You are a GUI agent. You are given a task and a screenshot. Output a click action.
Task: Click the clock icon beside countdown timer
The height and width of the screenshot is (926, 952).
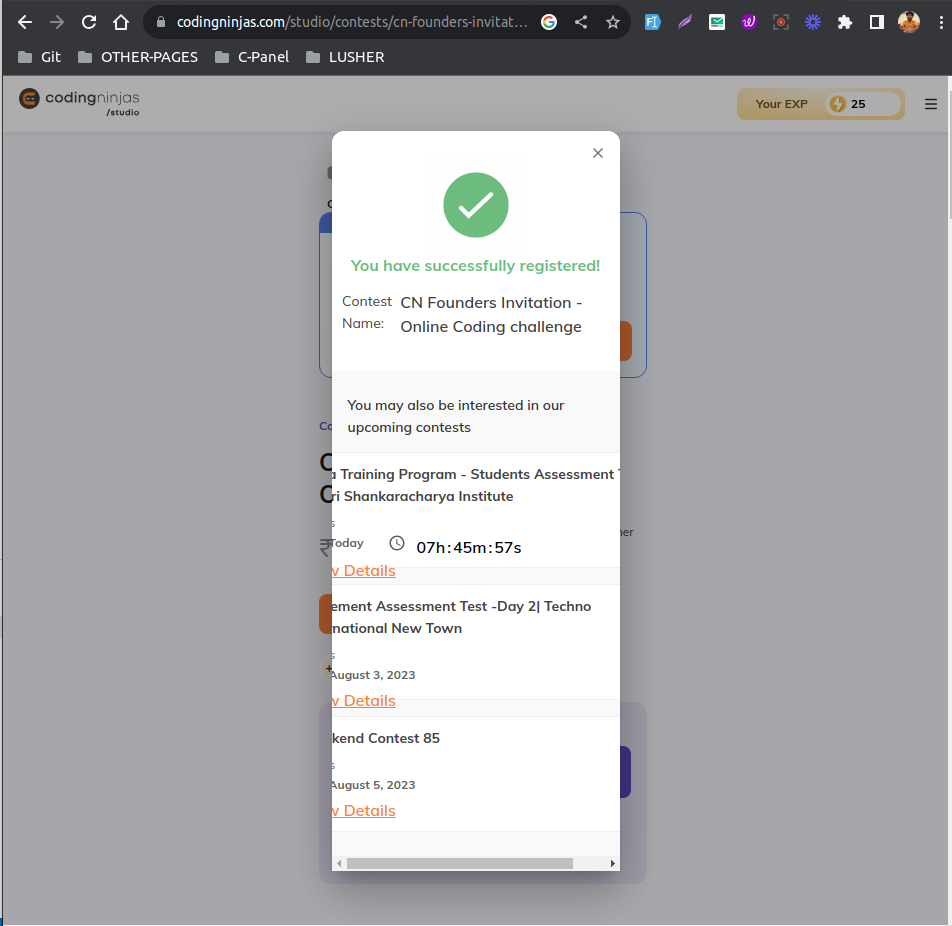pos(396,543)
